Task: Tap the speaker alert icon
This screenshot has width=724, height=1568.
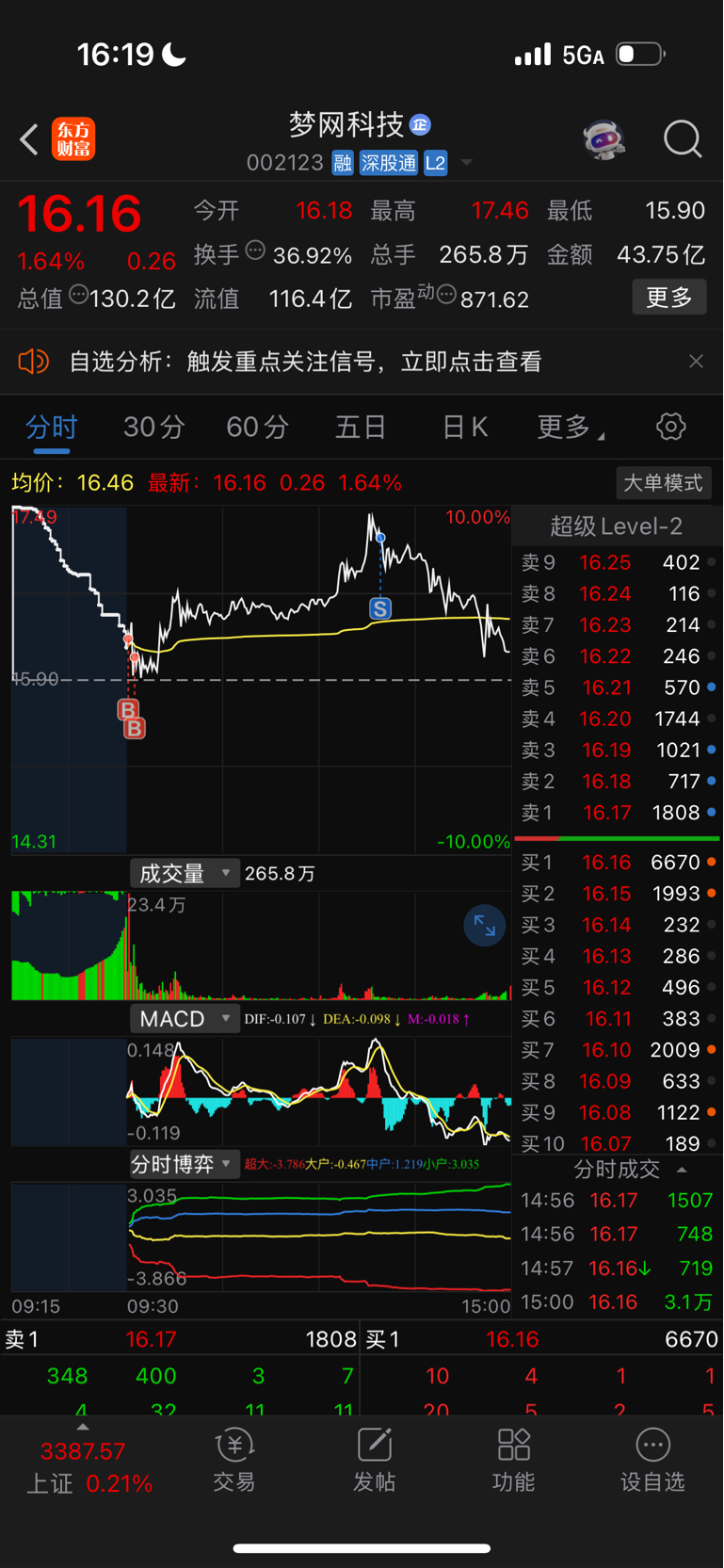Action: (x=33, y=362)
